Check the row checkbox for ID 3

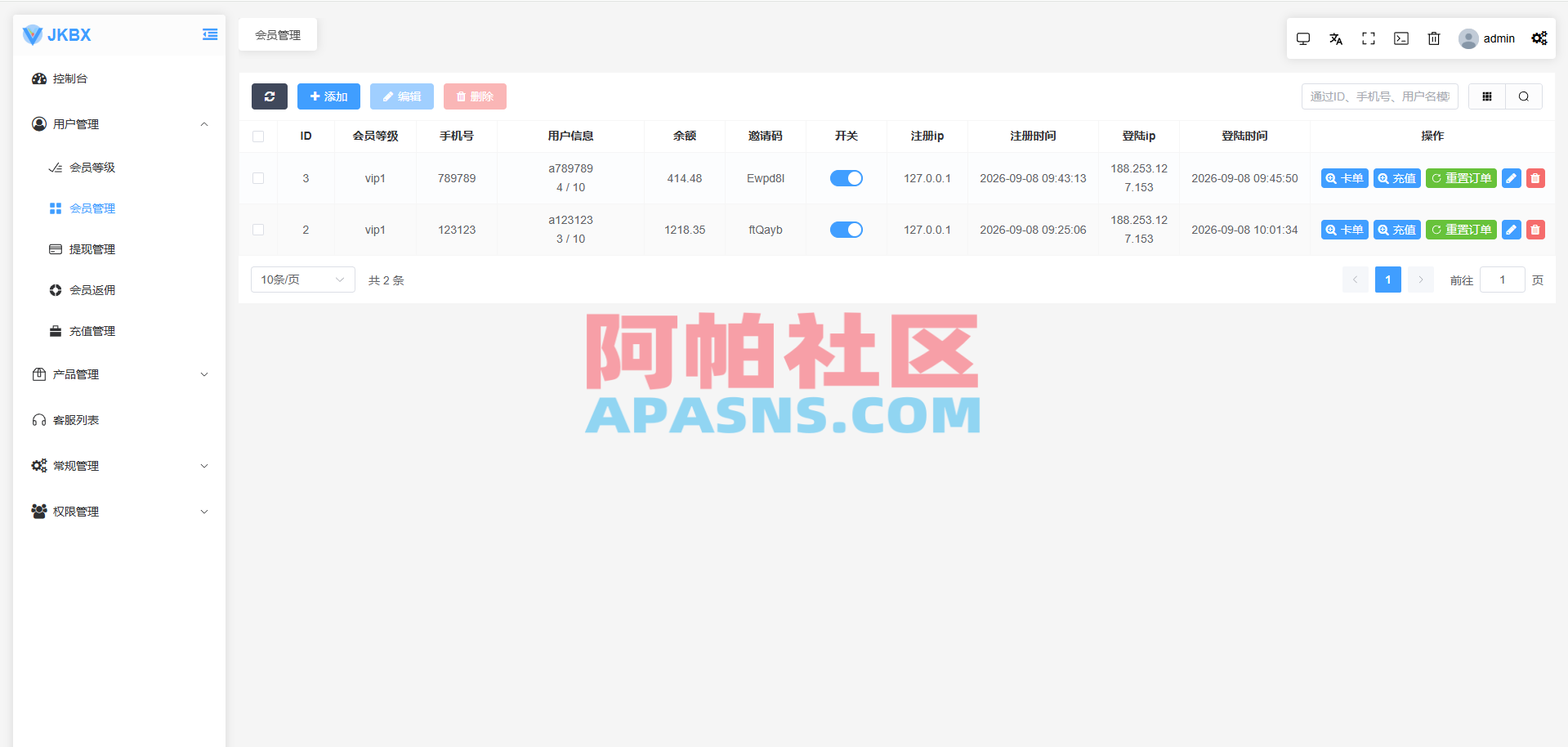tap(258, 178)
